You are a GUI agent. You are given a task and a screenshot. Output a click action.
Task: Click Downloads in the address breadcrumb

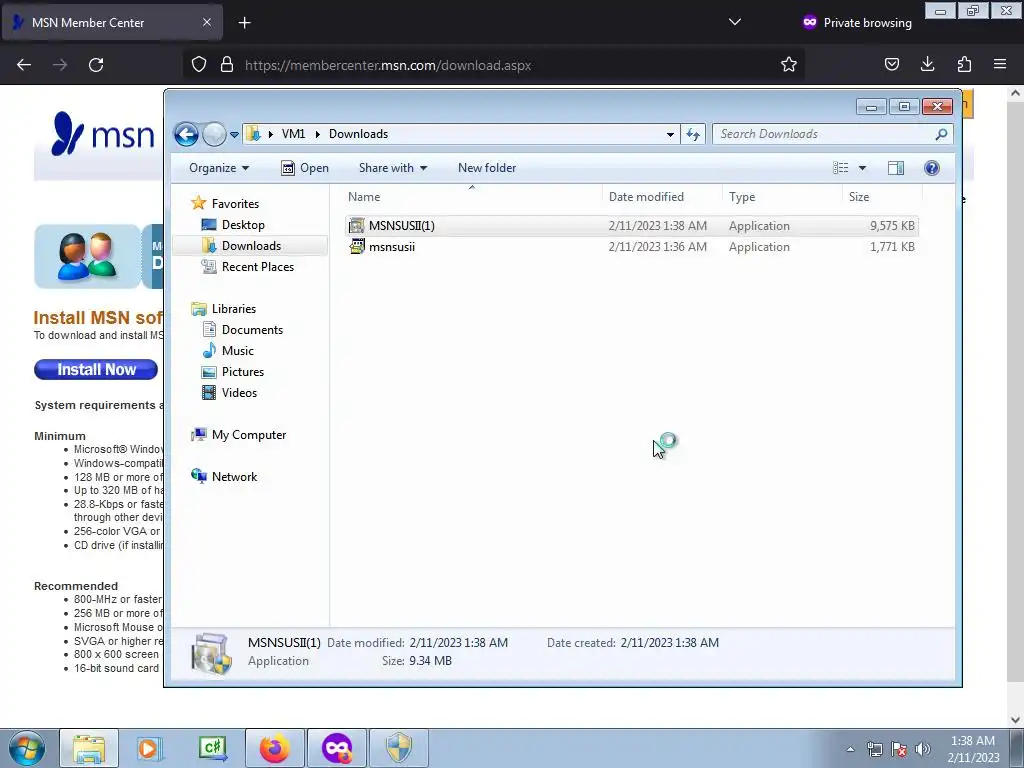(359, 134)
